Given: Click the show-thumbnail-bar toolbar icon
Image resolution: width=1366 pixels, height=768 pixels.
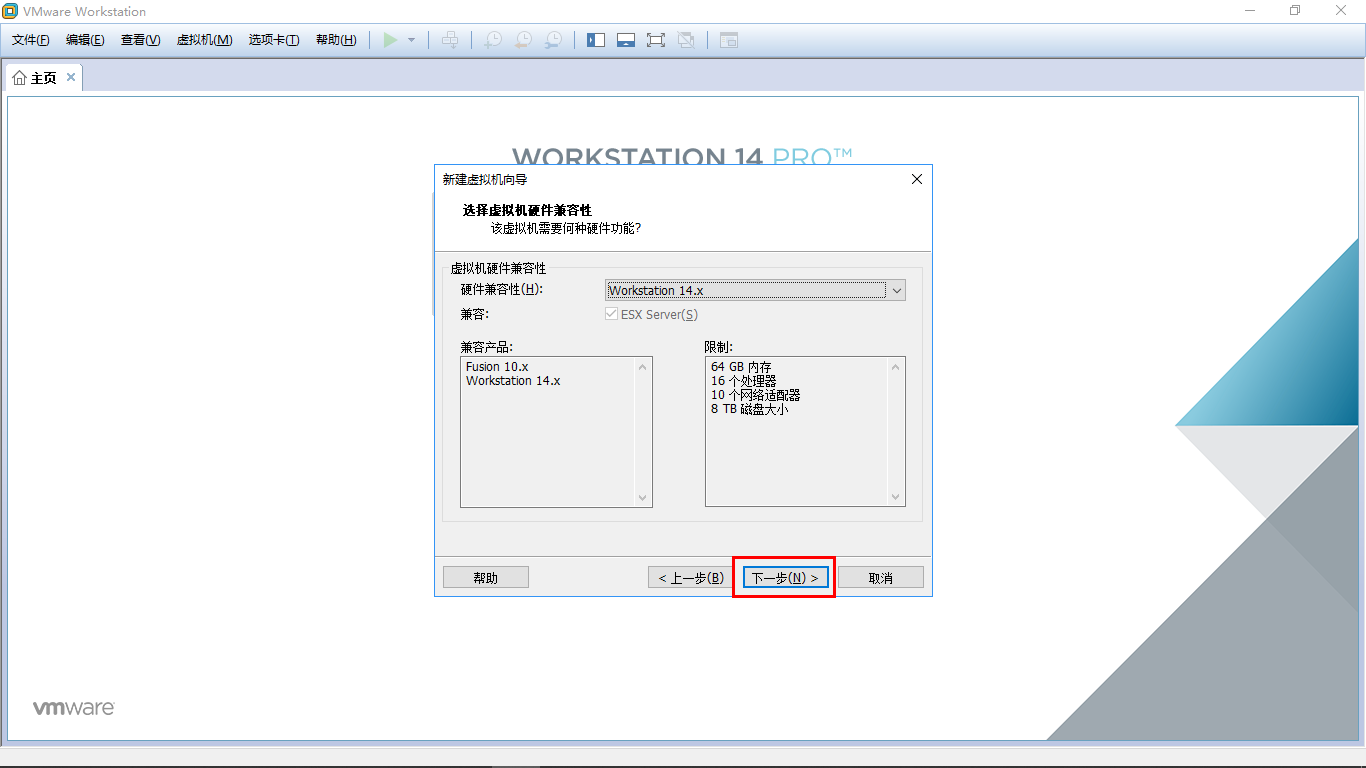Looking at the screenshot, I should [x=625, y=40].
